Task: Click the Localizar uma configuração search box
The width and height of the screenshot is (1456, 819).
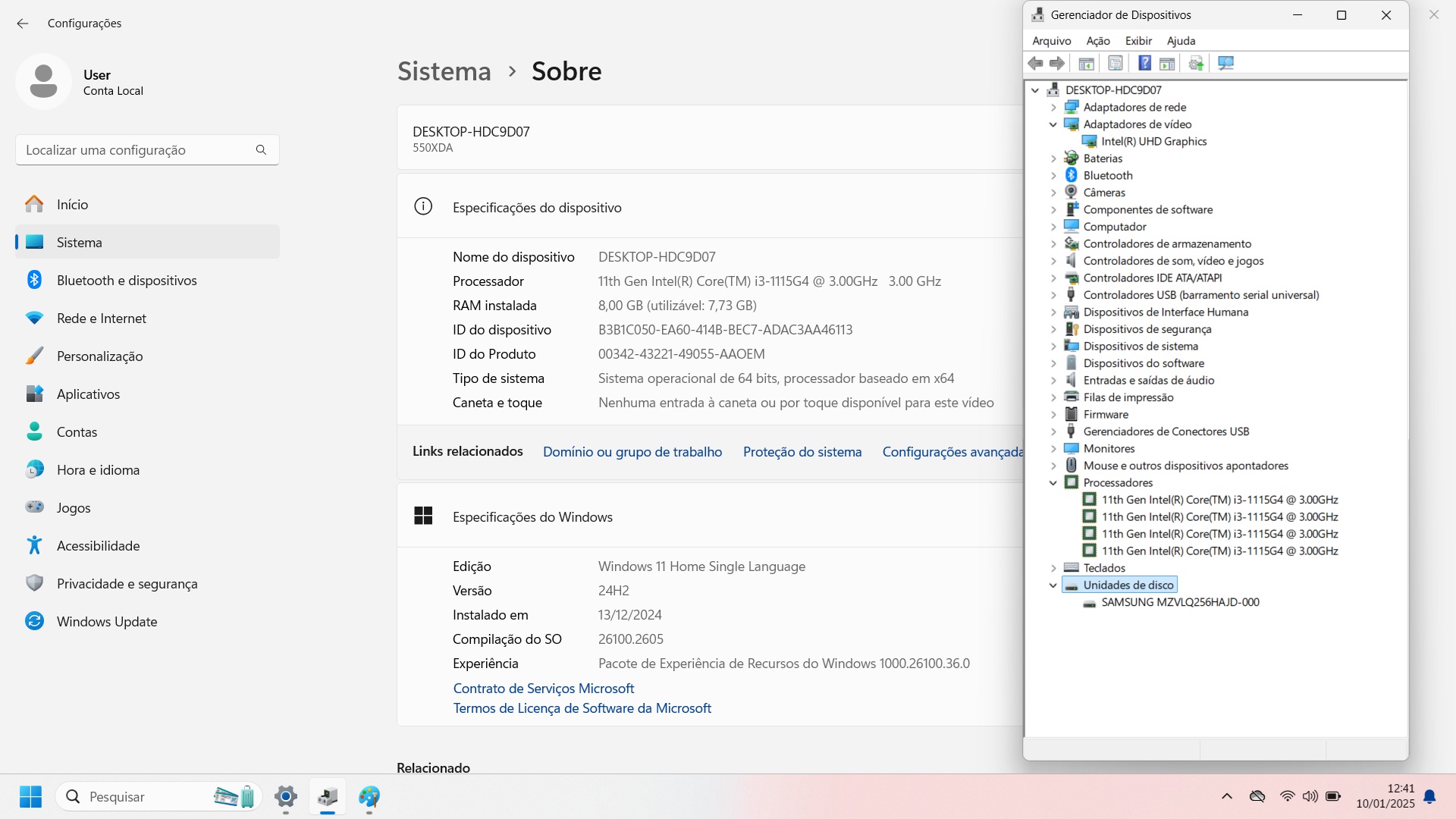Action: tap(147, 150)
